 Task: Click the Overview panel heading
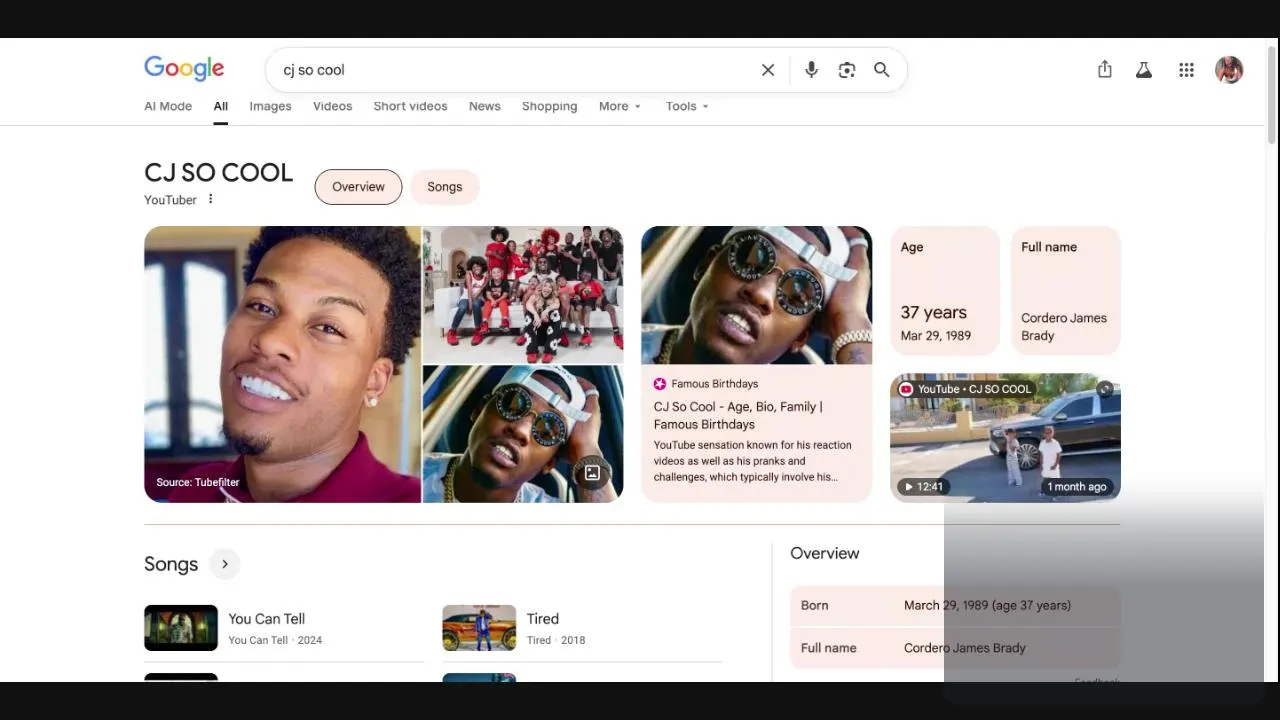tap(825, 553)
